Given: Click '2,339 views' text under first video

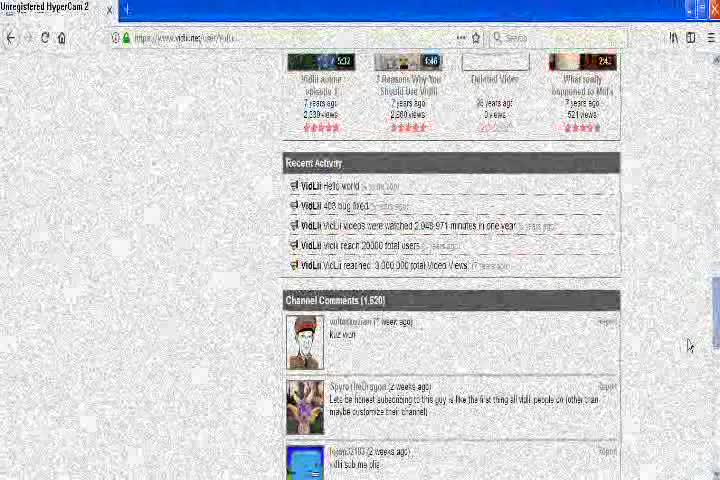Looking at the screenshot, I should [321, 115].
